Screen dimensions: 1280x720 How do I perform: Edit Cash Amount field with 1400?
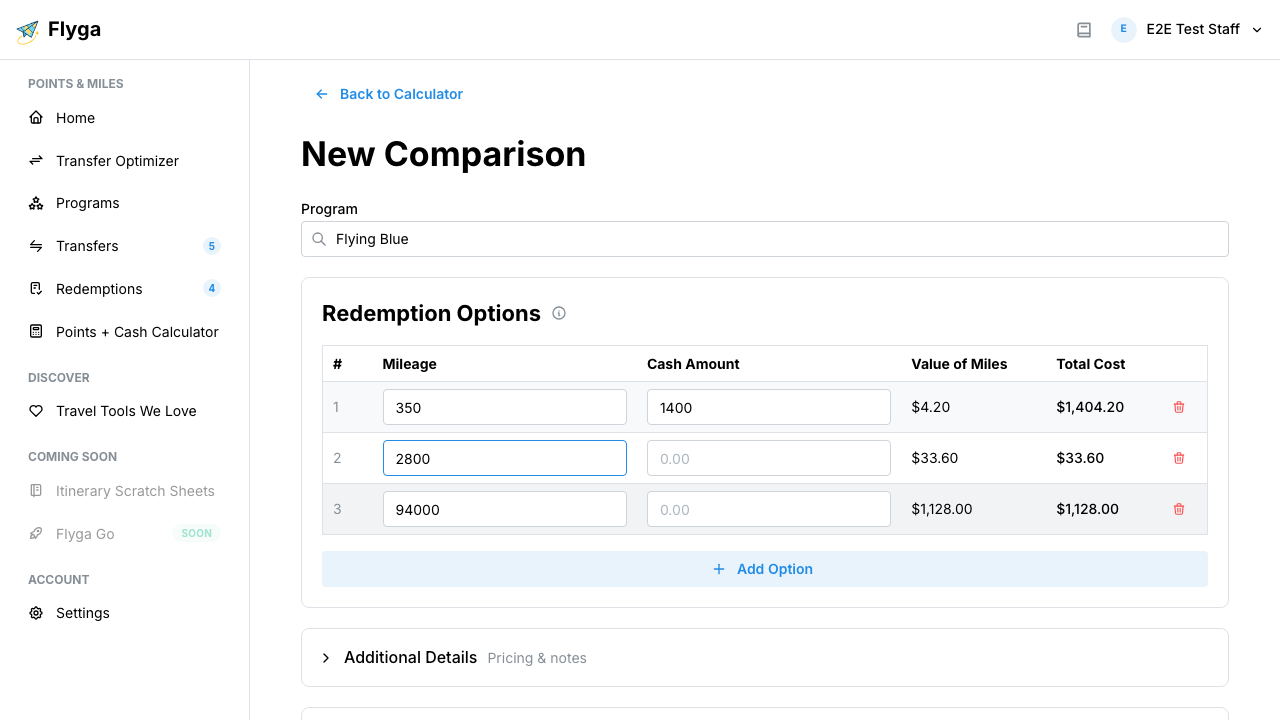coord(769,407)
